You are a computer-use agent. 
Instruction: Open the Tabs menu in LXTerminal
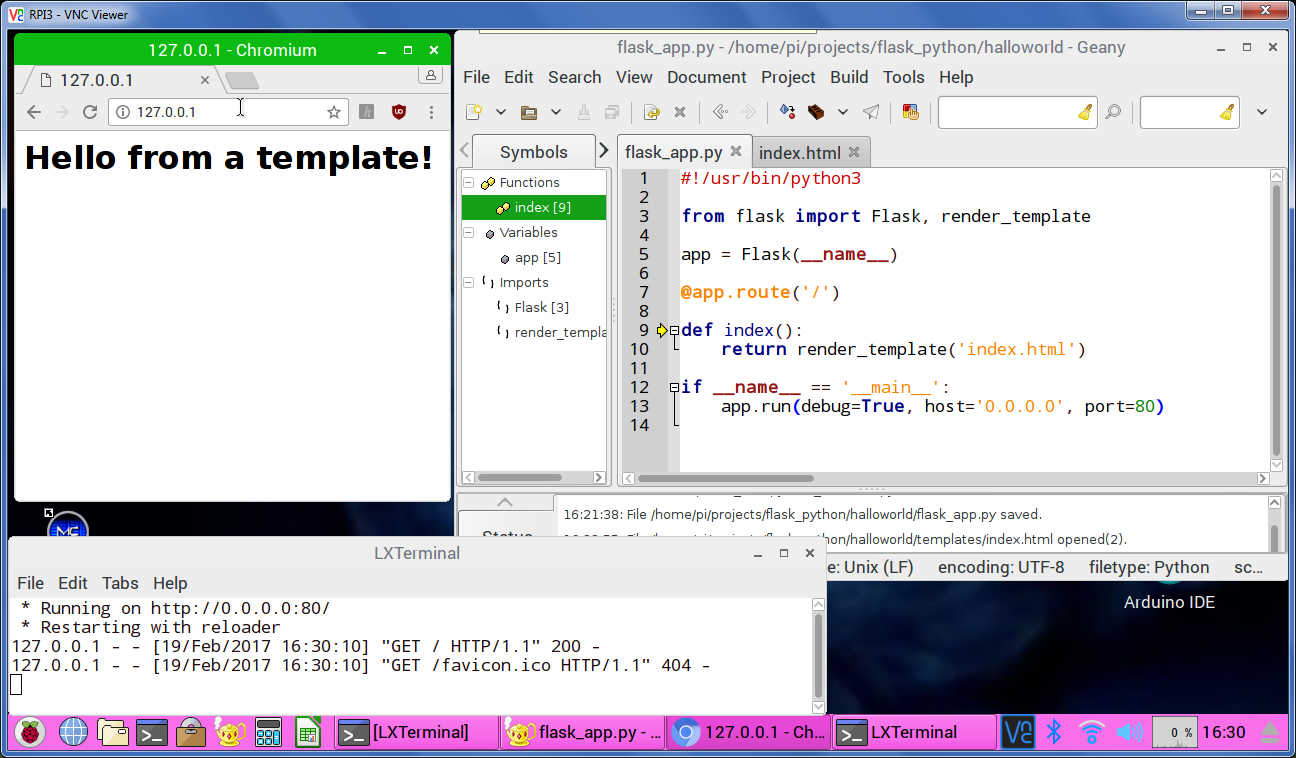click(120, 583)
